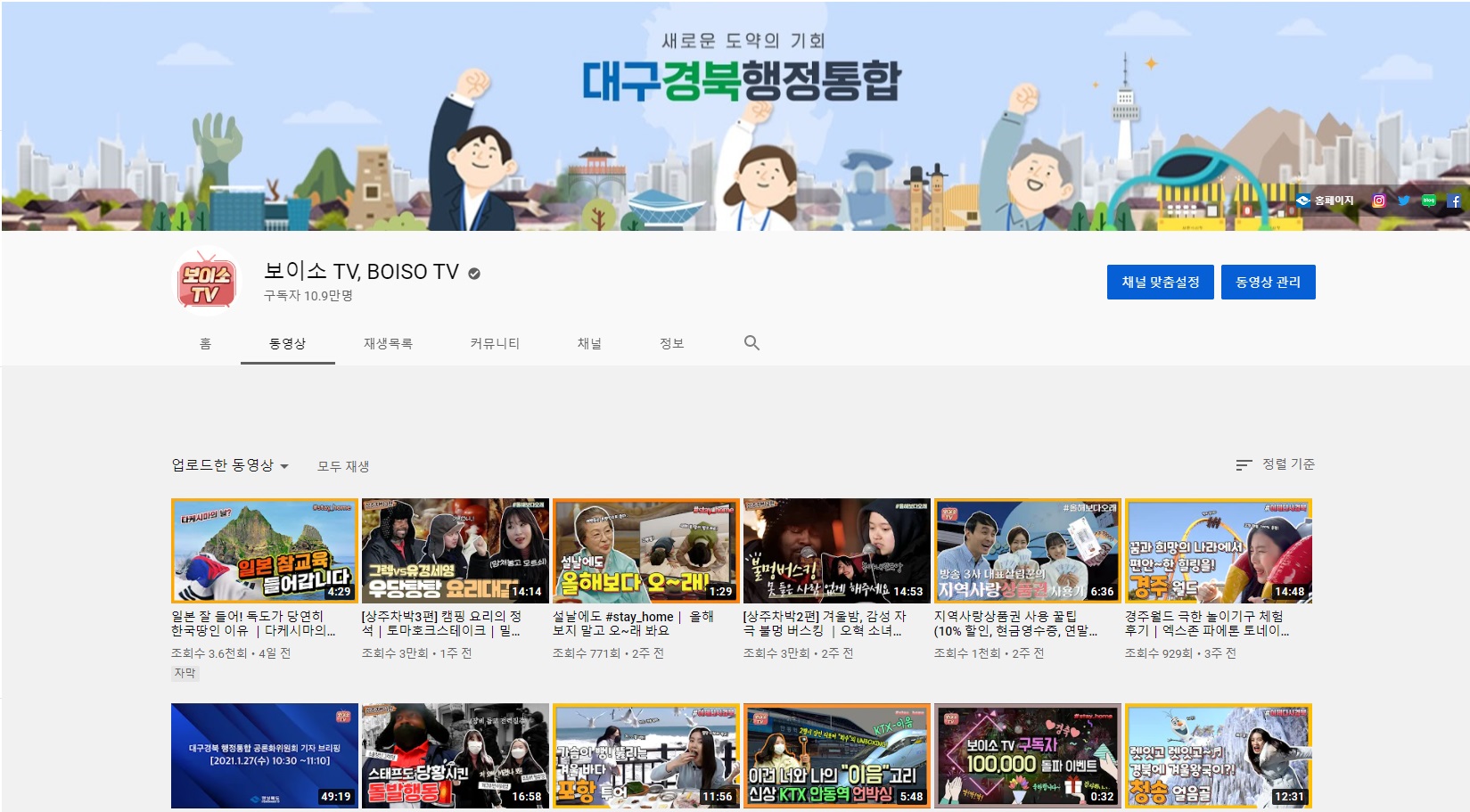The image size is (1470, 812).
Task: Click the channel search magnifier icon
Action: point(751,343)
